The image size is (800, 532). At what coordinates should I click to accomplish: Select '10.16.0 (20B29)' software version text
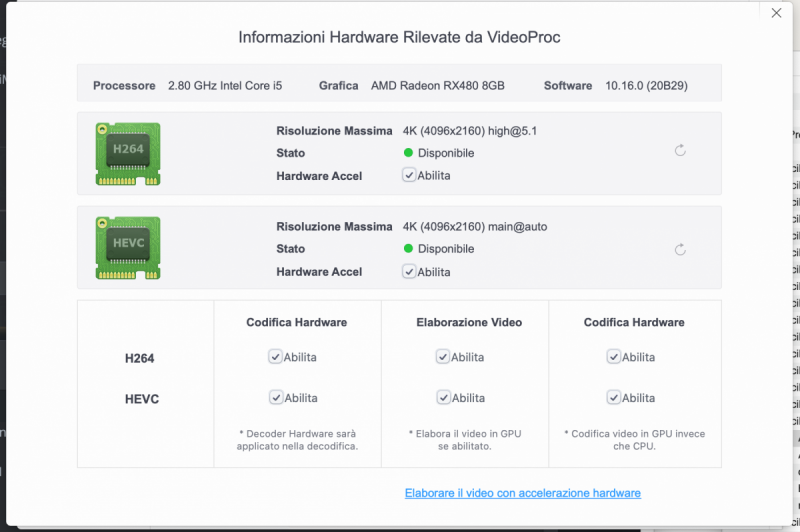coord(646,86)
